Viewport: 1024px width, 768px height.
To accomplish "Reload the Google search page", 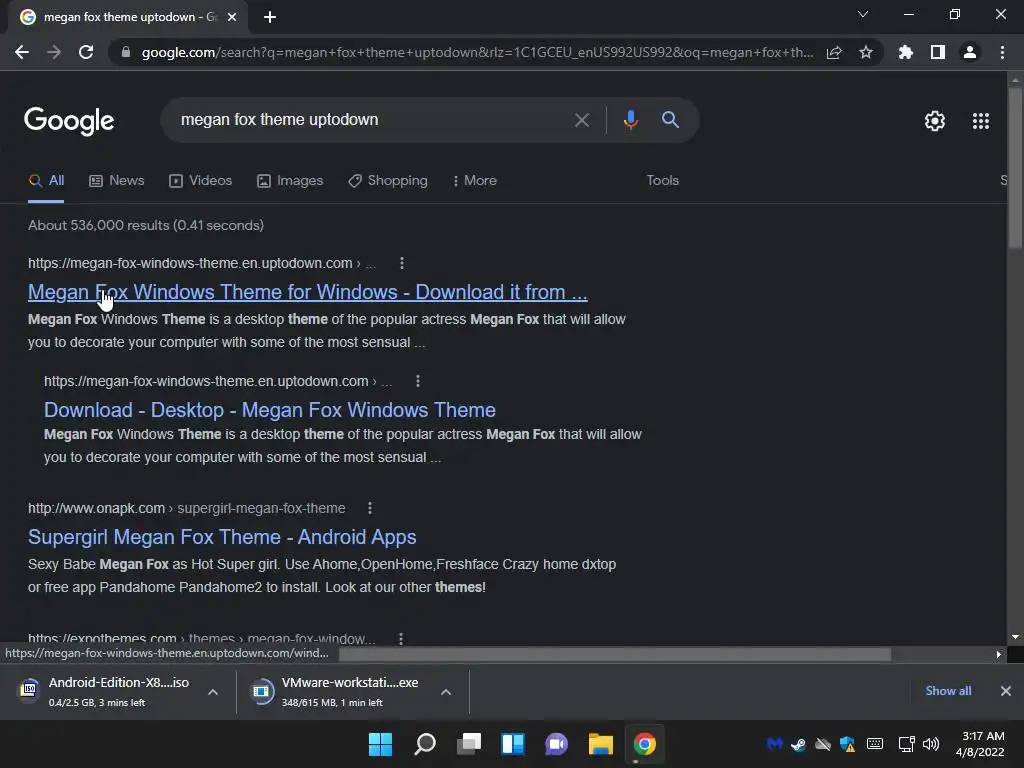I will pos(86,52).
